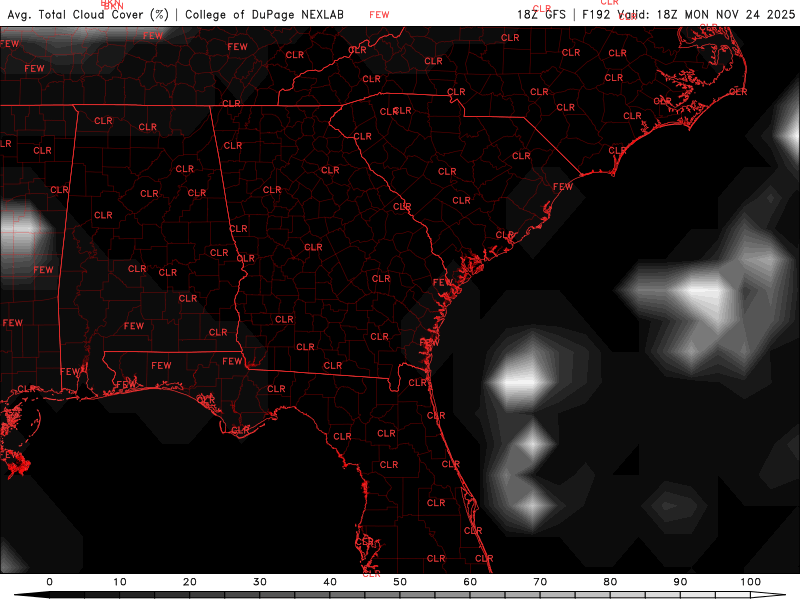Click the FEW label inside the title header
800x600 pixels.
click(379, 15)
